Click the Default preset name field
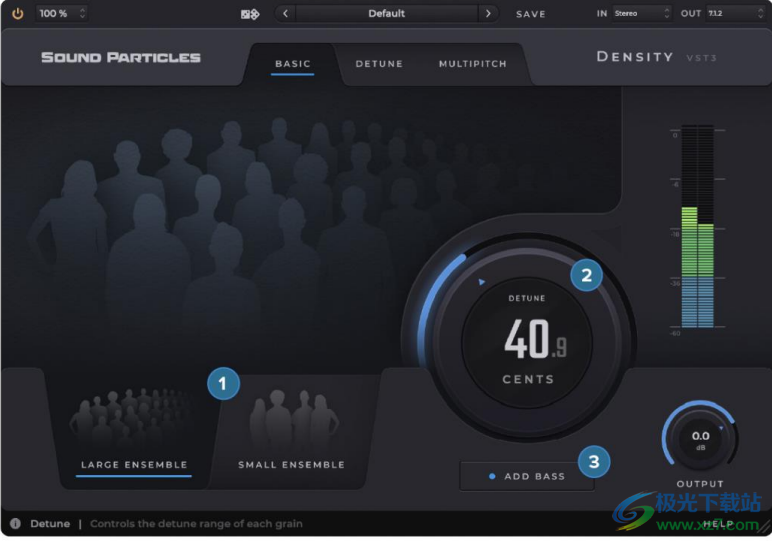The width and height of the screenshot is (772, 541). [387, 14]
